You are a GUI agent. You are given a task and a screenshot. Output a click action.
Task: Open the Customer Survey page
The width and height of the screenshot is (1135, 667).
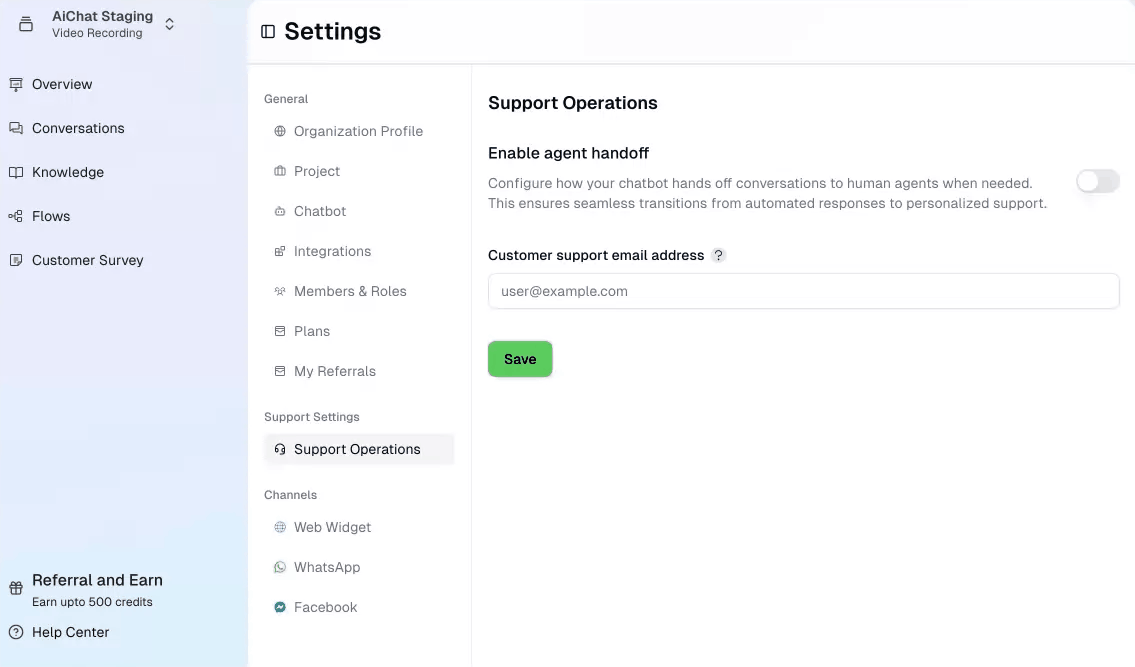pyautogui.click(x=87, y=261)
